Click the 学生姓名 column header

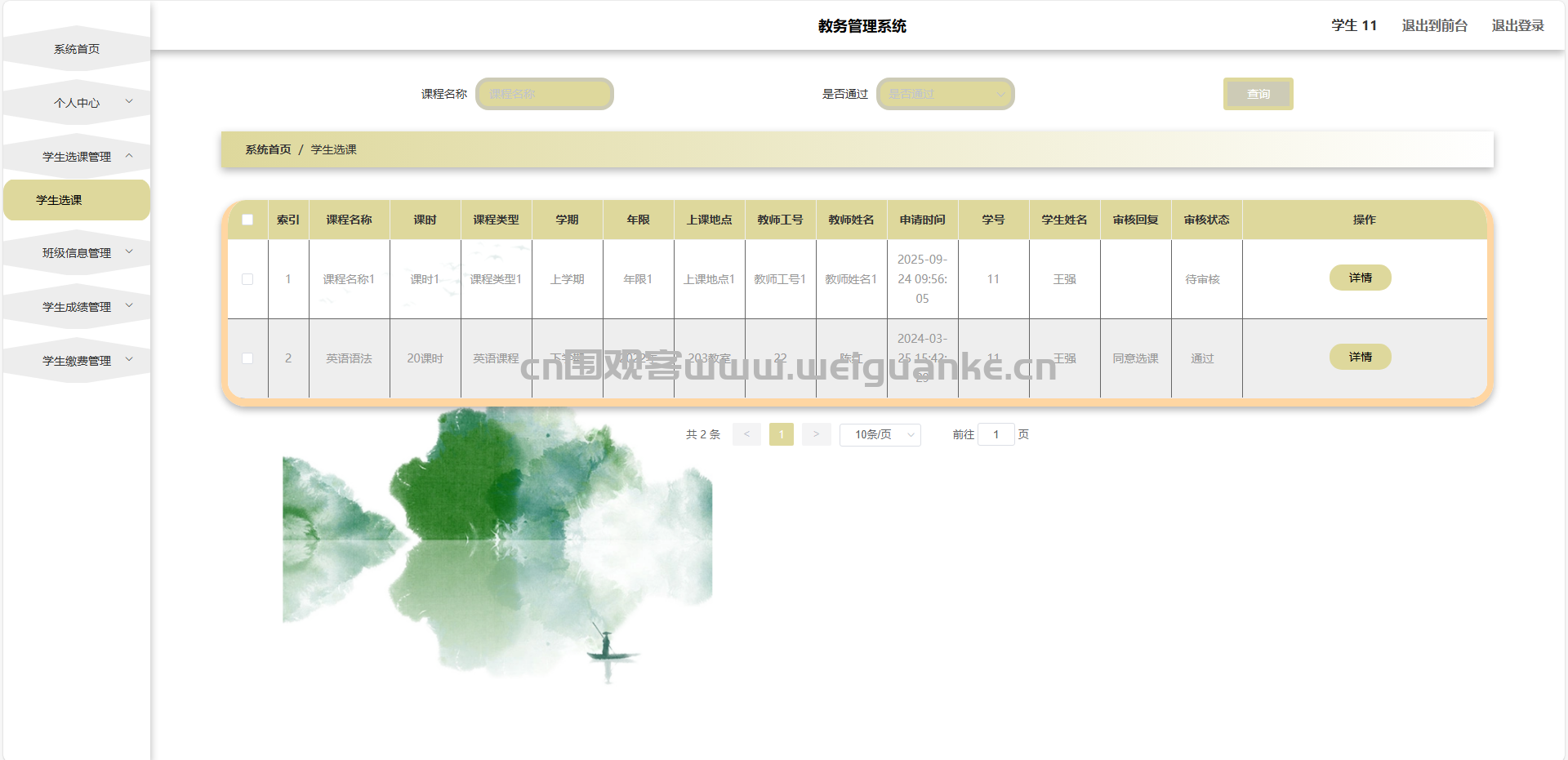click(x=1065, y=220)
